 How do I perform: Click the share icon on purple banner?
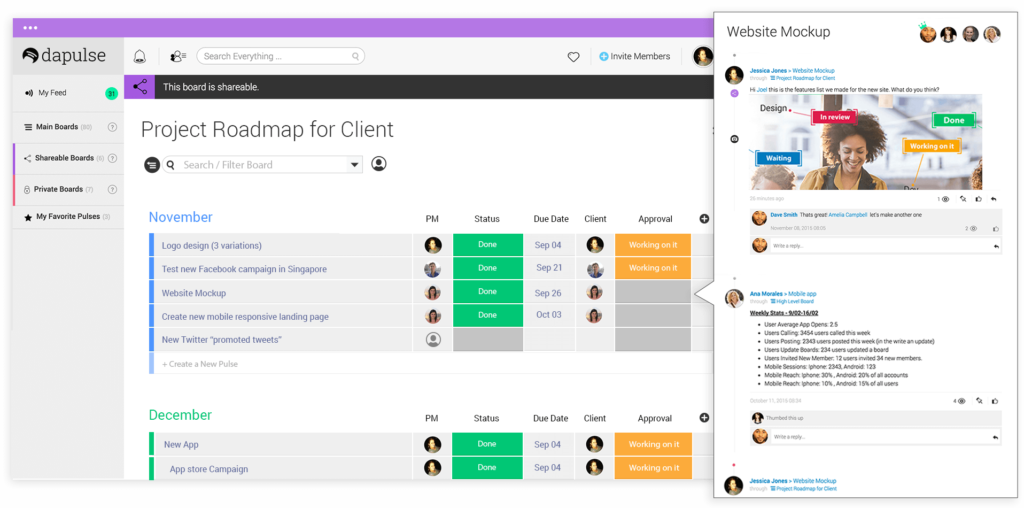[140, 87]
